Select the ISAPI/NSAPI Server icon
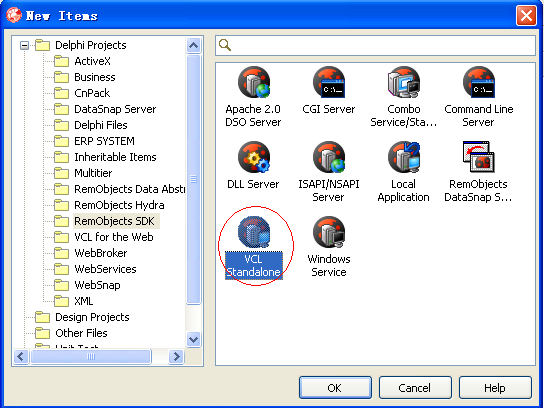 (x=329, y=157)
